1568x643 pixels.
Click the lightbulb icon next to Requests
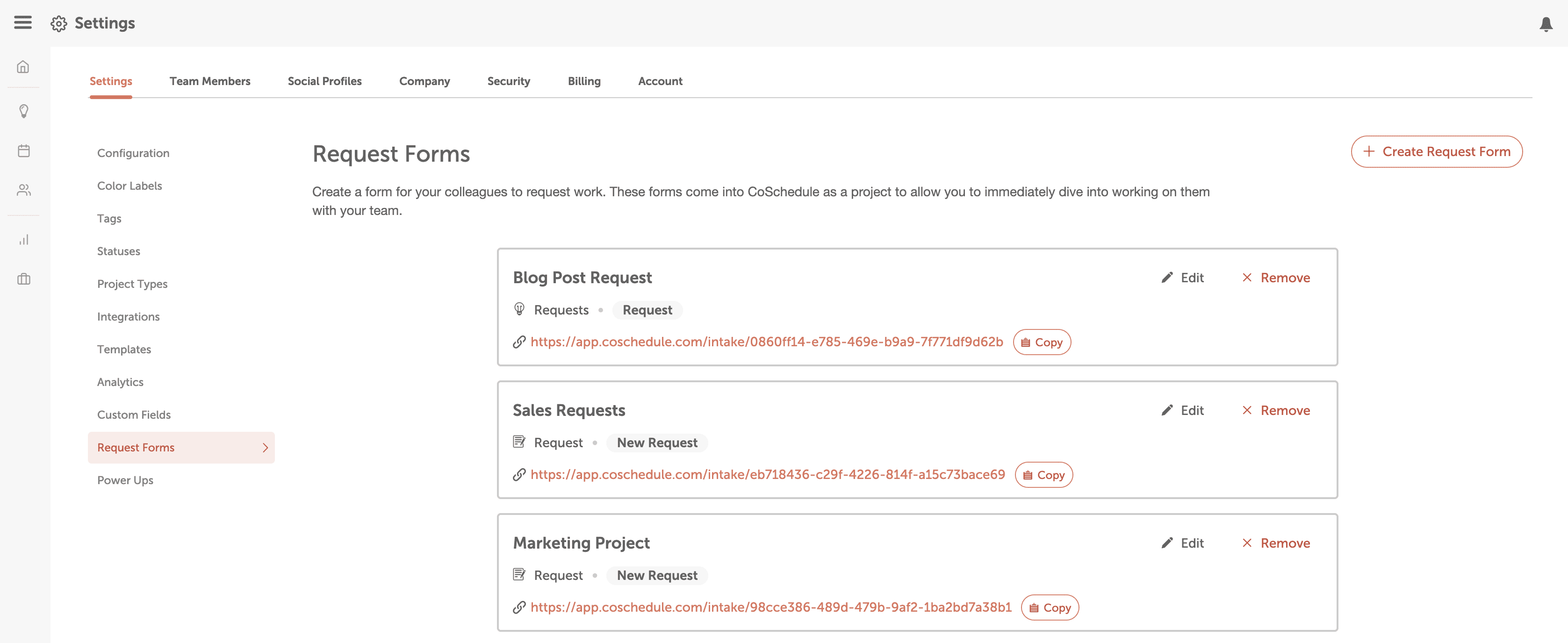tap(518, 310)
